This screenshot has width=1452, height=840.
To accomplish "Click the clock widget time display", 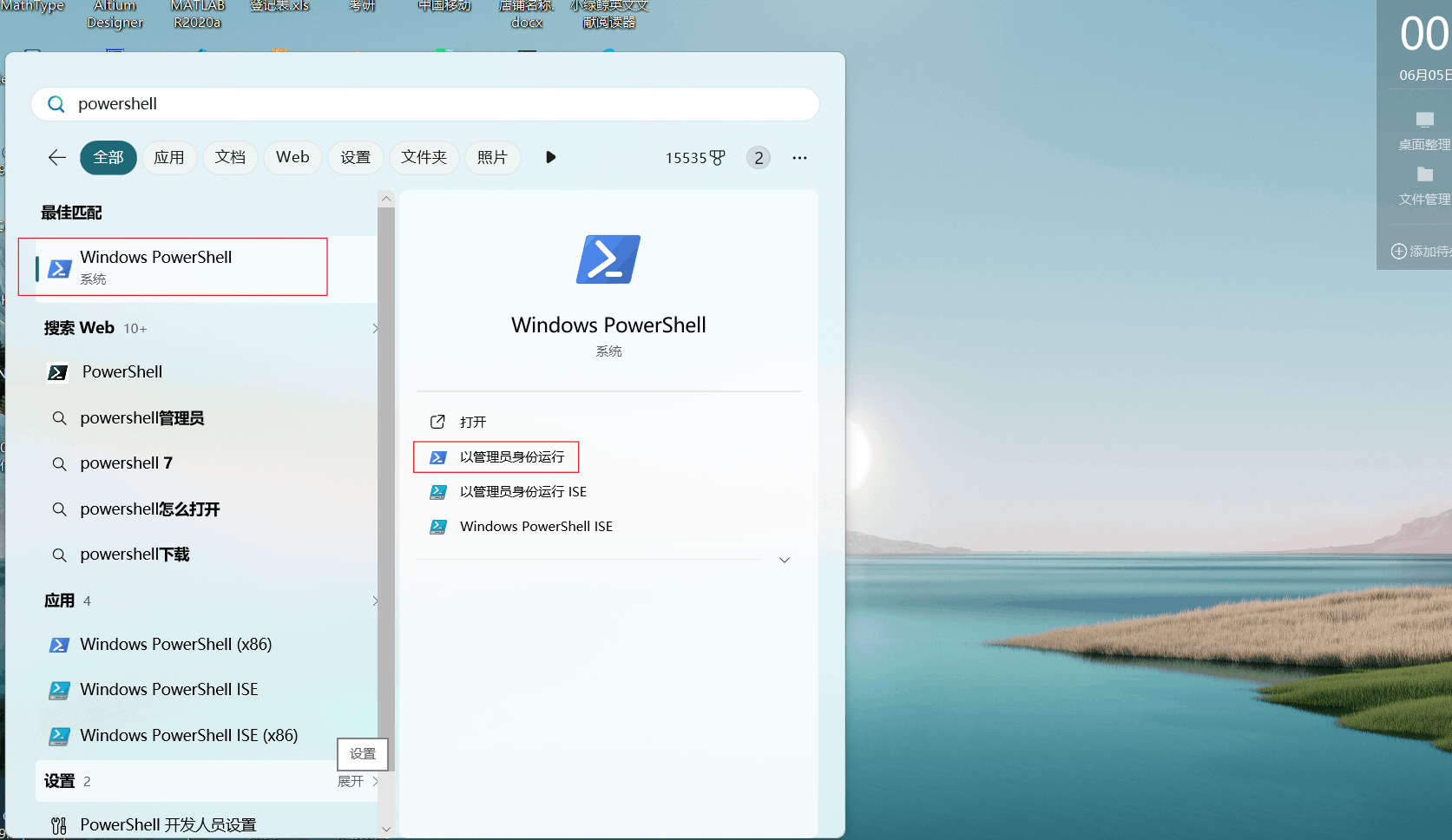I will (x=1424, y=35).
